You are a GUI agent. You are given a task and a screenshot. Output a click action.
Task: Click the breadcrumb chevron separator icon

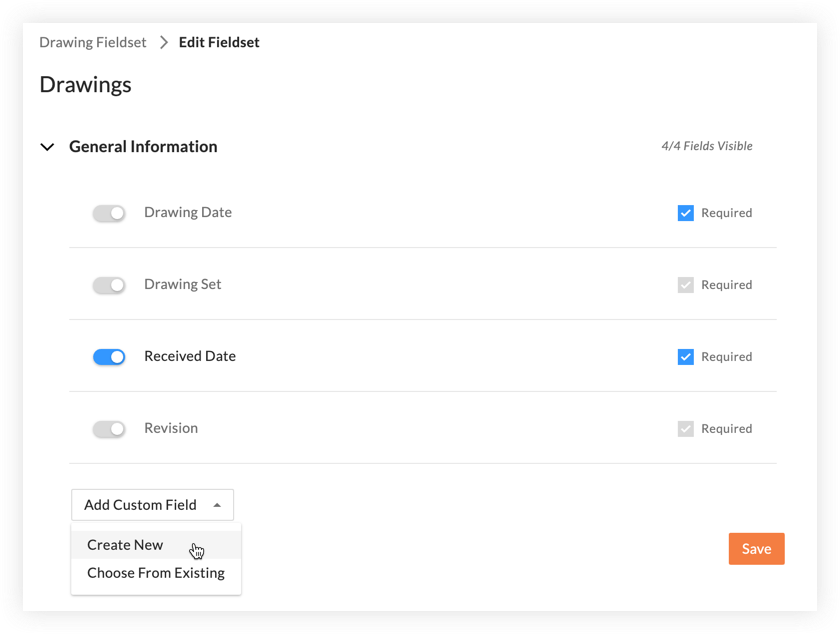click(x=163, y=43)
